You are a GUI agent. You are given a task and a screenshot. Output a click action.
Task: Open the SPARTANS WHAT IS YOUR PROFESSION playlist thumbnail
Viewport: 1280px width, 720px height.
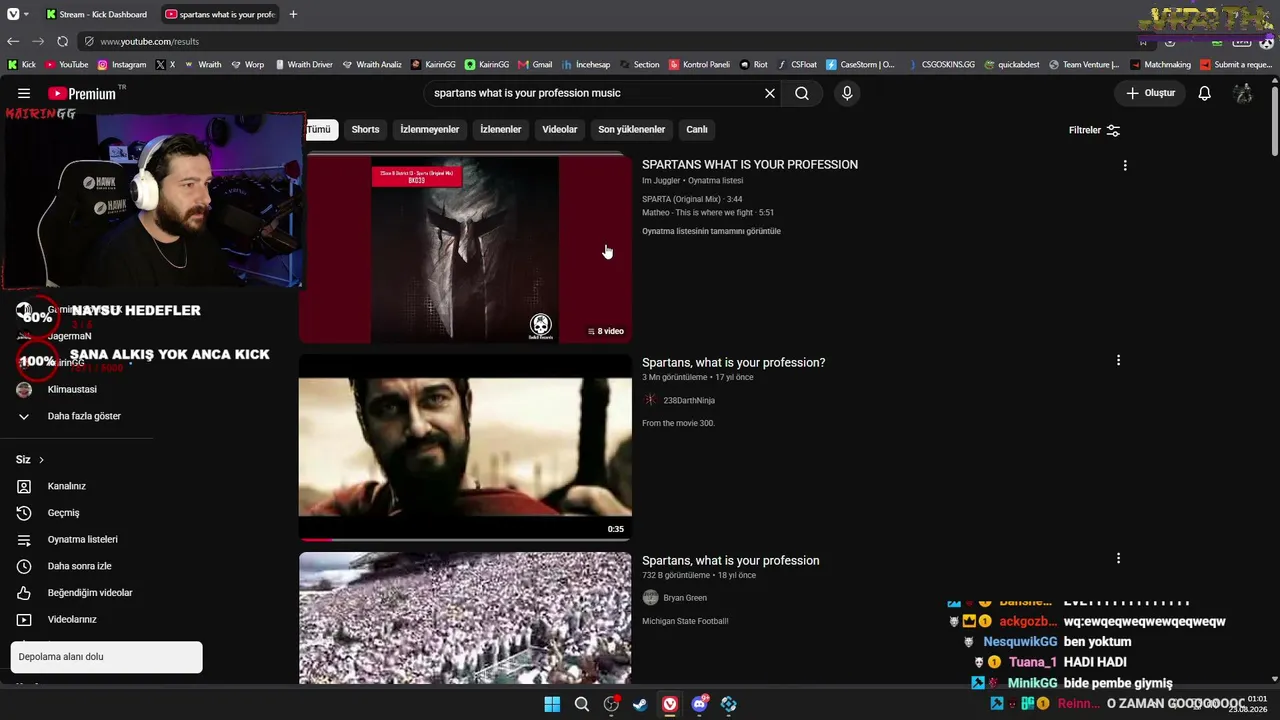click(x=465, y=249)
